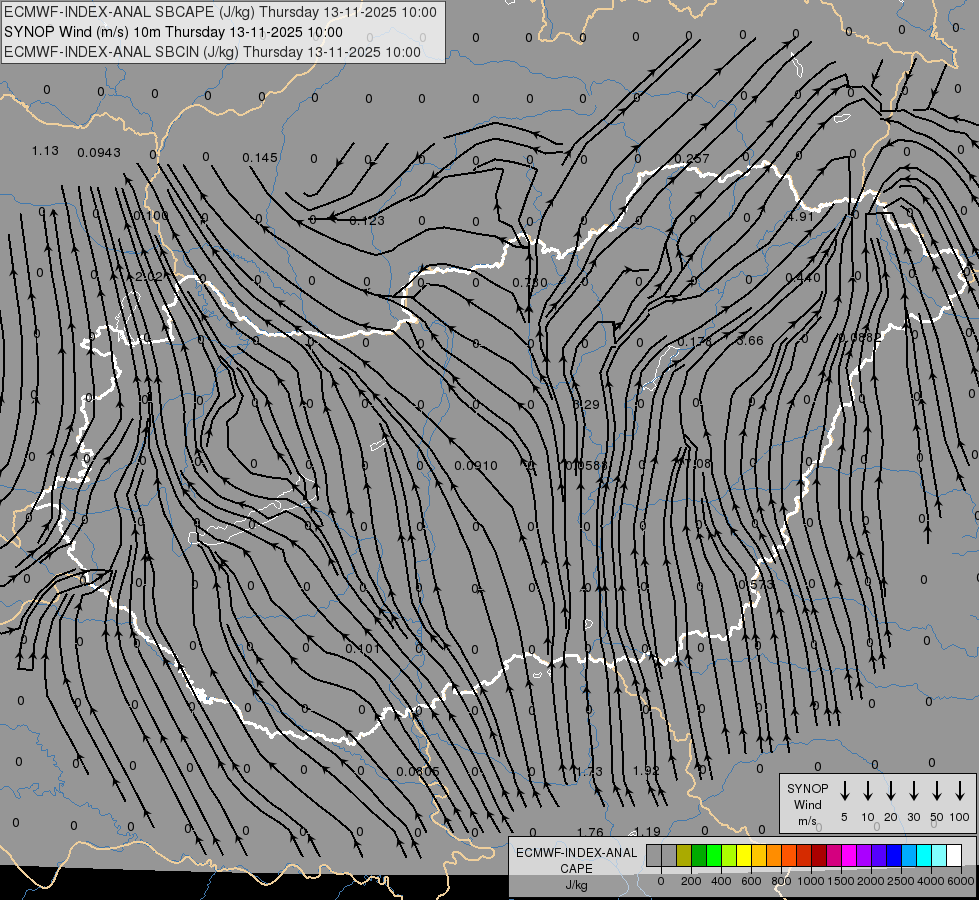
Task: Click the 30 m/s wind arrow in legend
Action: point(913,790)
